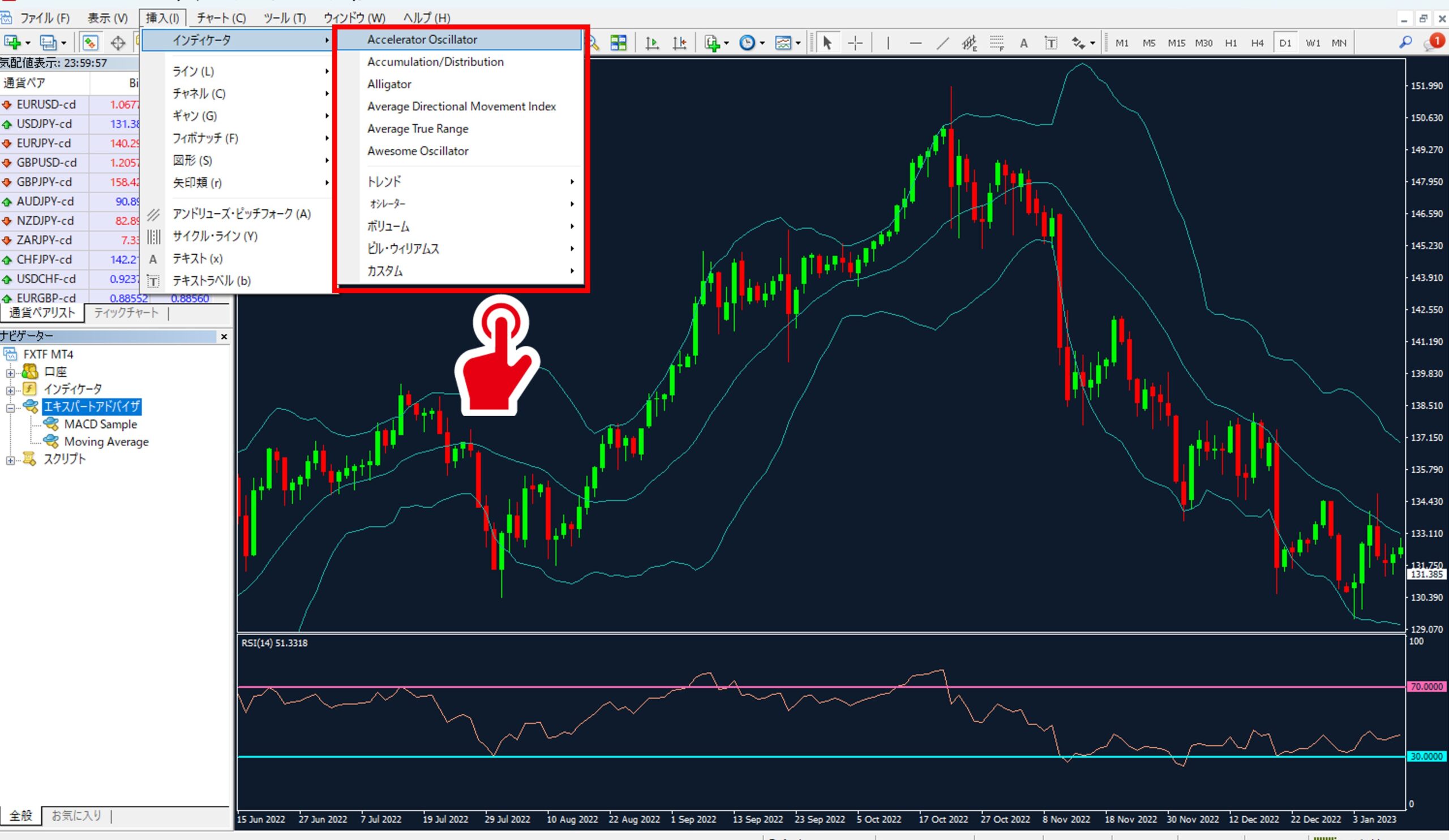Collapse the エキスパートアドバイザ tree node

(x=10, y=408)
